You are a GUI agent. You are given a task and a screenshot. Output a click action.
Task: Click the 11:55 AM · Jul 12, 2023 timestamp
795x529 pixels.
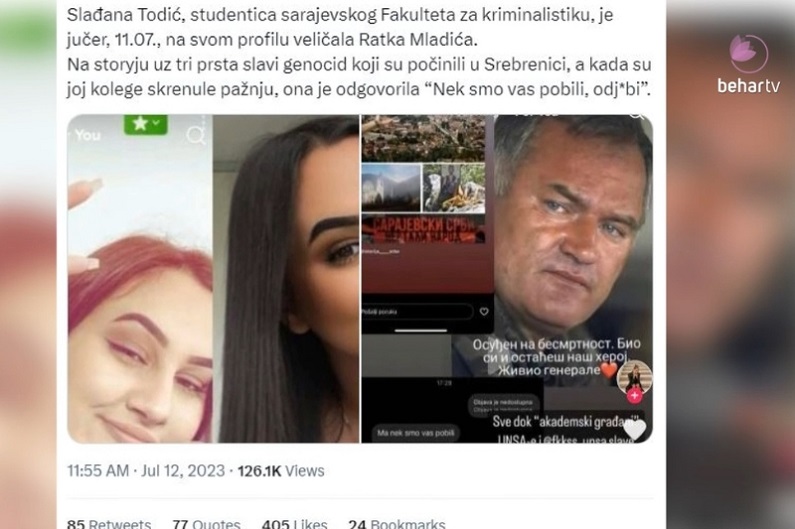tap(146, 471)
